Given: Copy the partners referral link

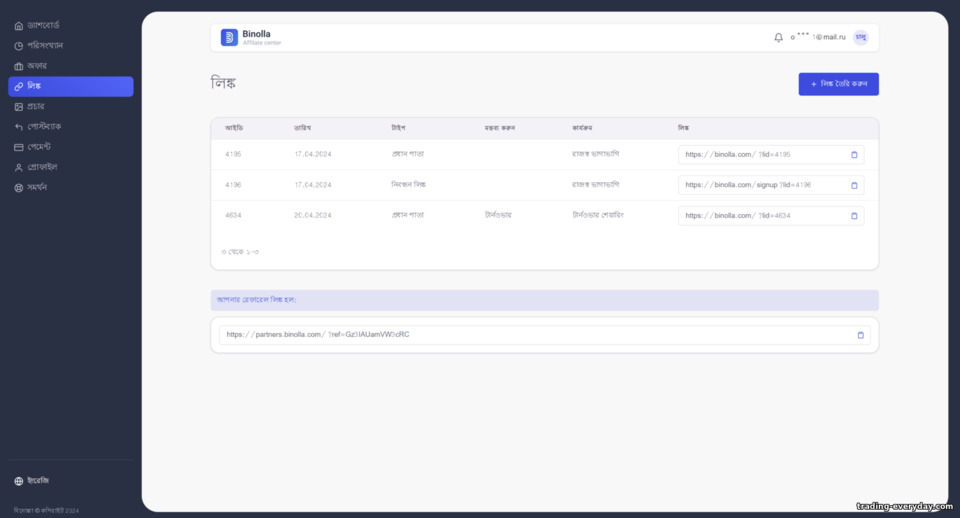Looking at the screenshot, I should [860, 335].
